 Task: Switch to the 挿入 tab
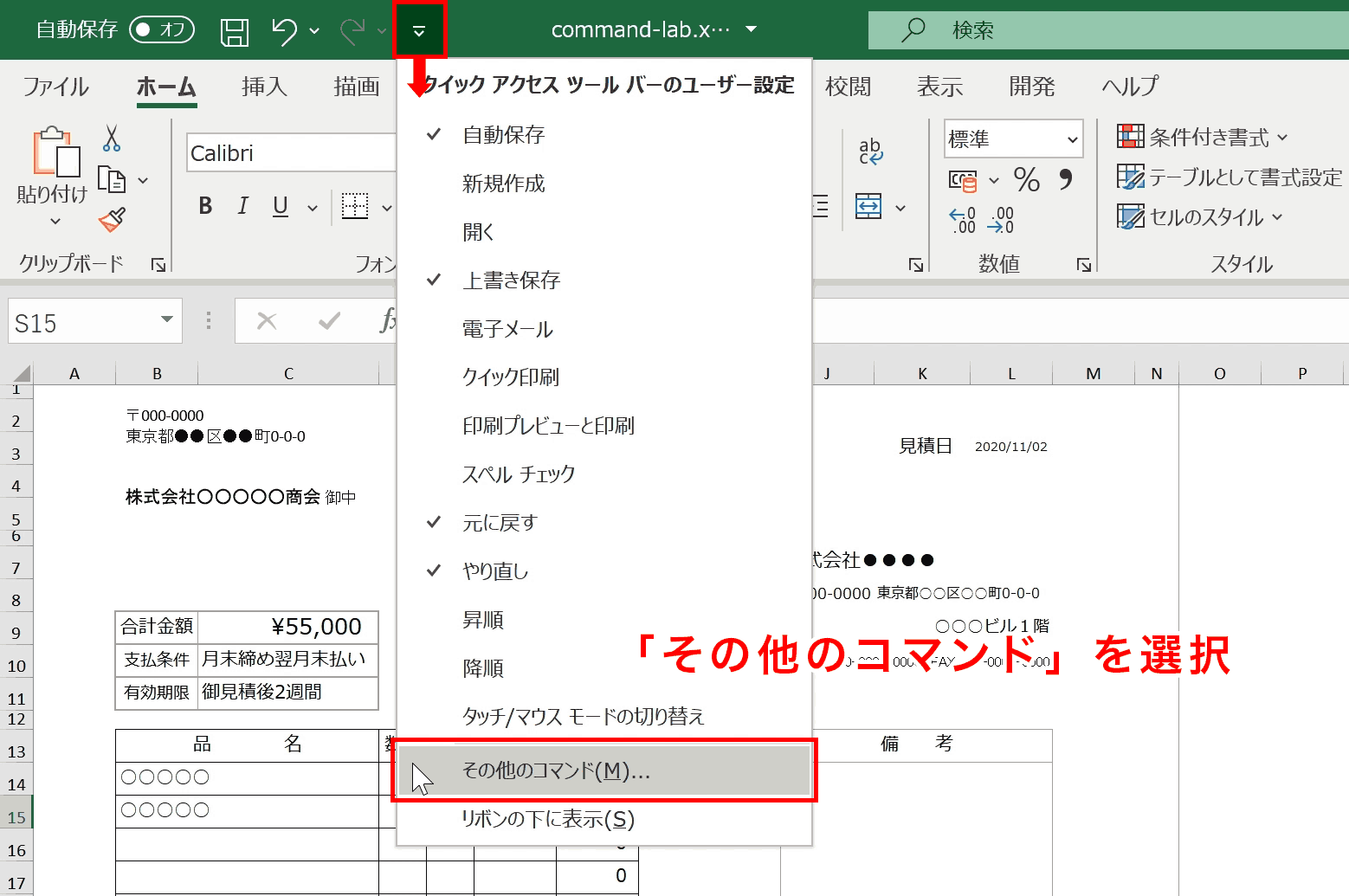tap(264, 87)
